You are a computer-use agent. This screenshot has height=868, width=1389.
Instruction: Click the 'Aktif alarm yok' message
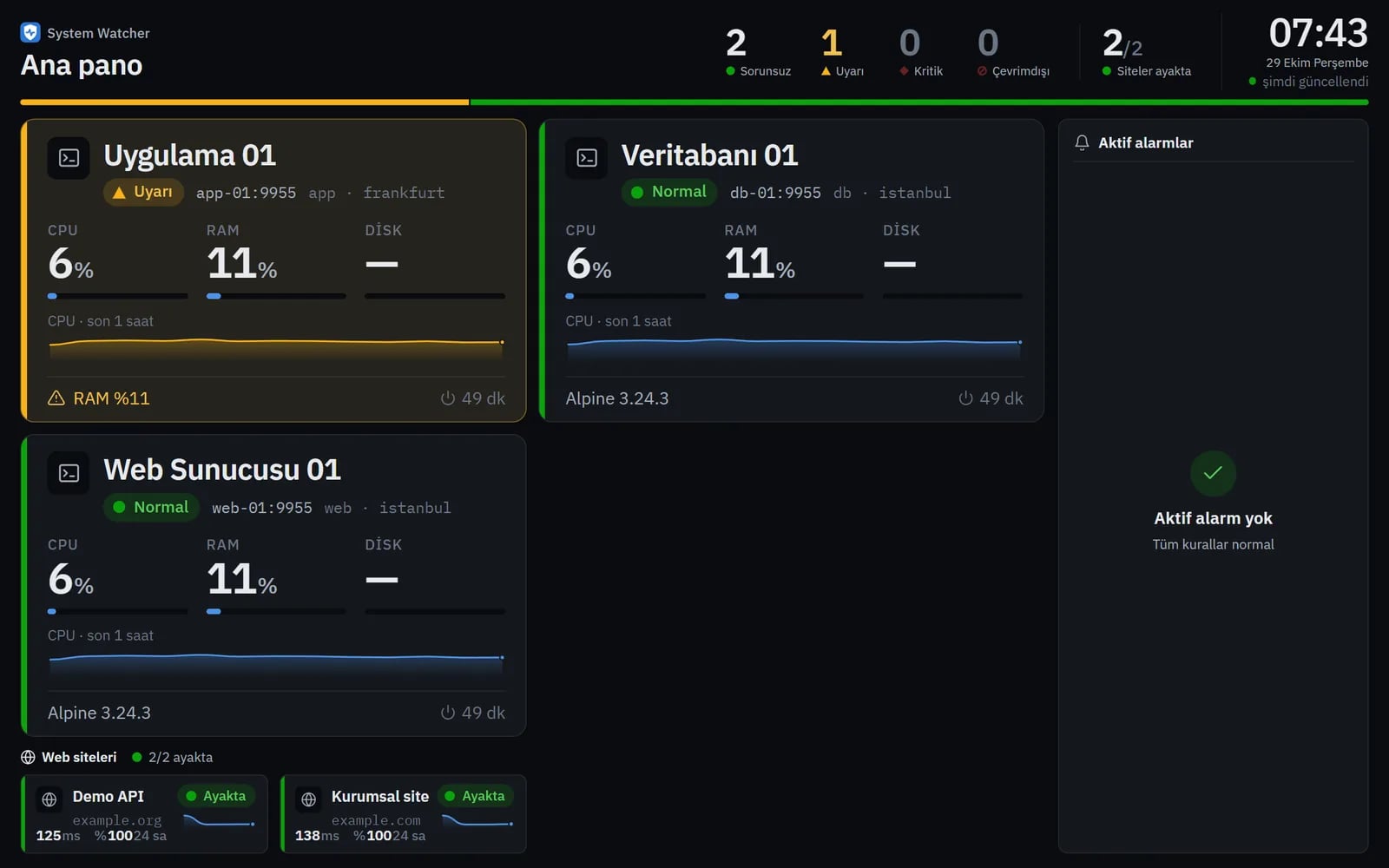[x=1213, y=518]
